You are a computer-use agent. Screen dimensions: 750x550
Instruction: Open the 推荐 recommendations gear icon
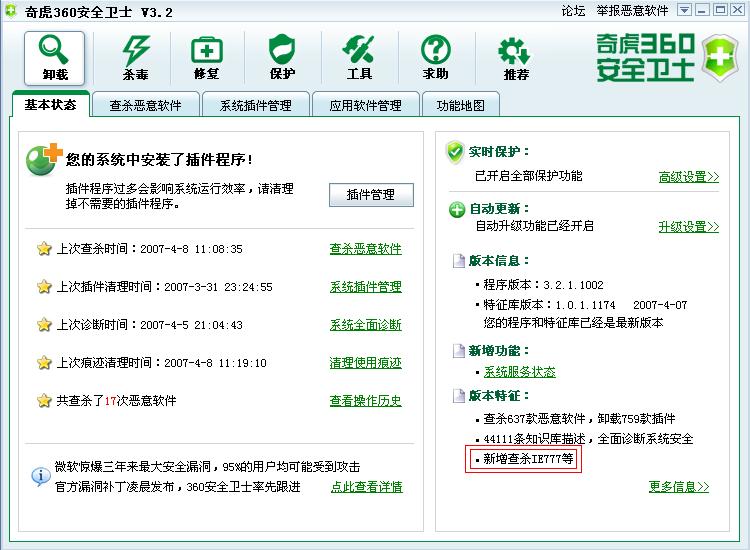tap(516, 58)
